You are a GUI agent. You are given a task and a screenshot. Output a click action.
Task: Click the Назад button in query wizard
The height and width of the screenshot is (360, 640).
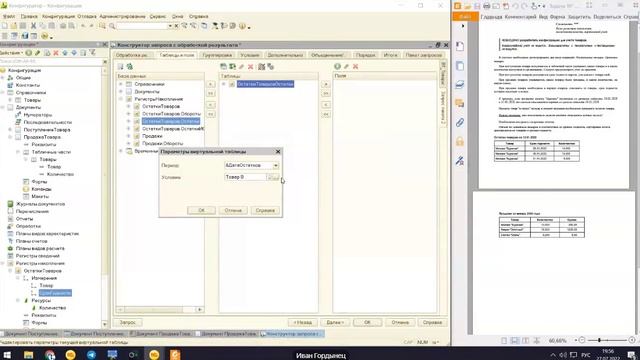tap(302, 322)
